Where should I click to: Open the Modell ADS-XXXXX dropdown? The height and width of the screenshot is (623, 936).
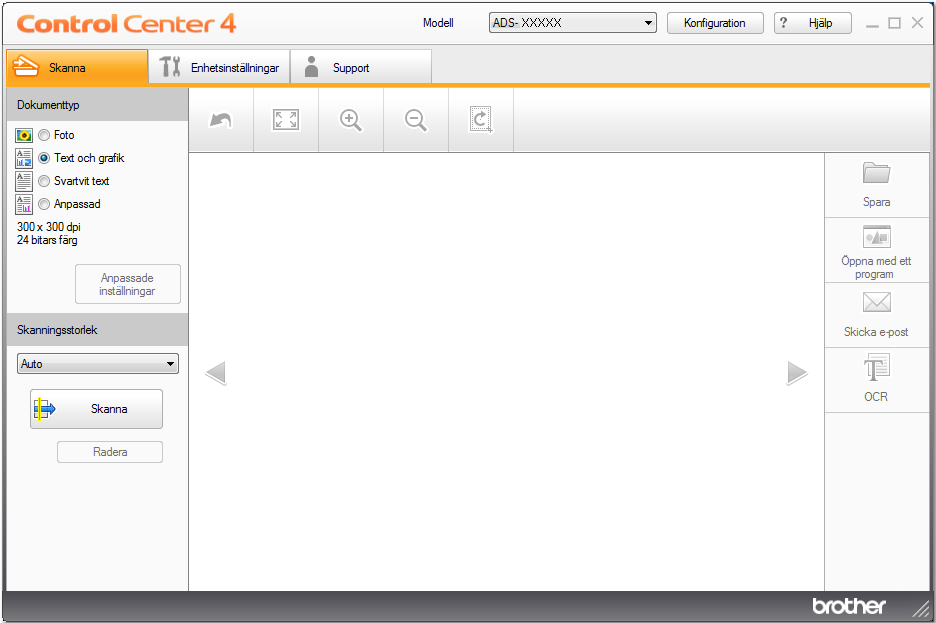[x=572, y=23]
